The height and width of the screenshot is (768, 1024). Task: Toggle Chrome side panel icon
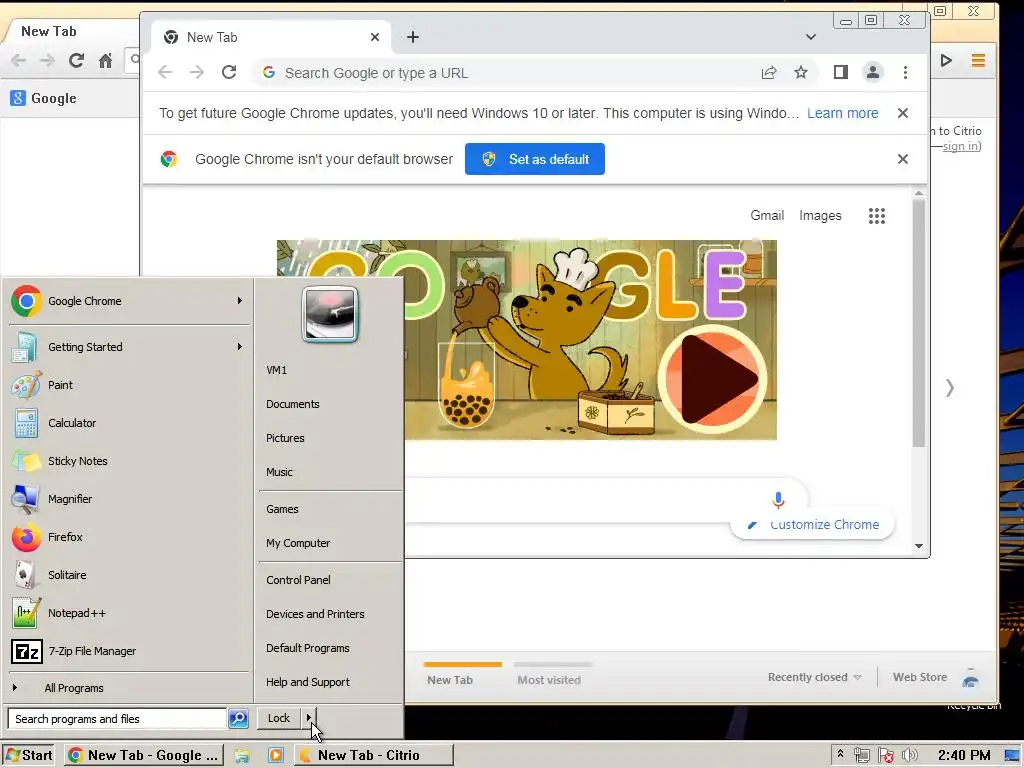[x=840, y=72]
